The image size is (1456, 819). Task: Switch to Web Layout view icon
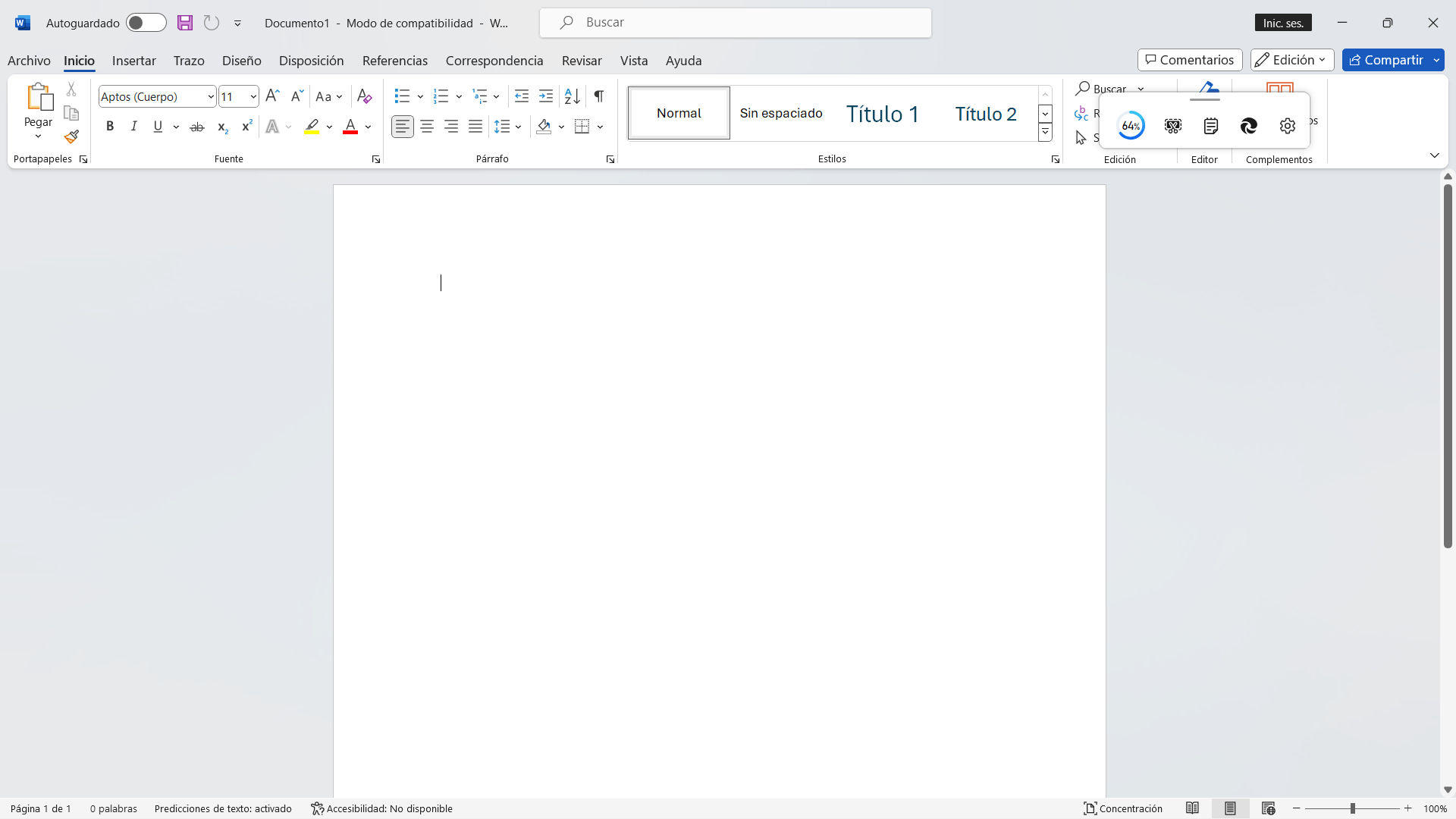tap(1268, 808)
